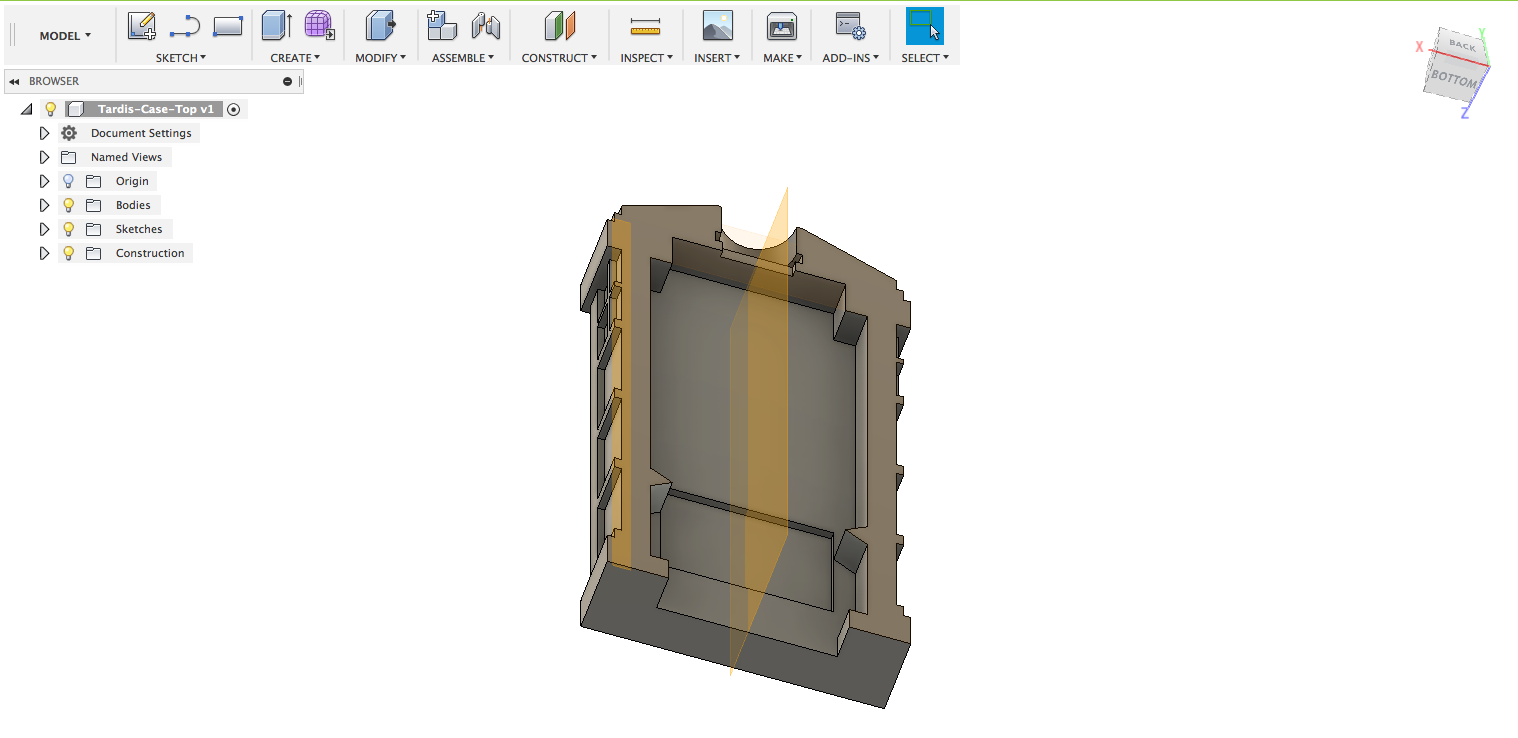Toggle the Origin visibility lightbulb
The image size is (1518, 738).
click(68, 181)
